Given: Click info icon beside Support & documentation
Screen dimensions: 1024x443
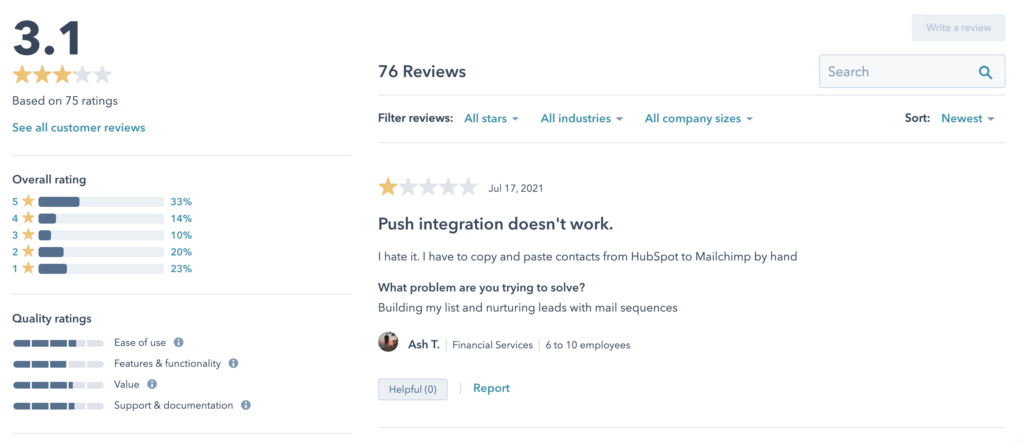Looking at the screenshot, I should 246,405.
